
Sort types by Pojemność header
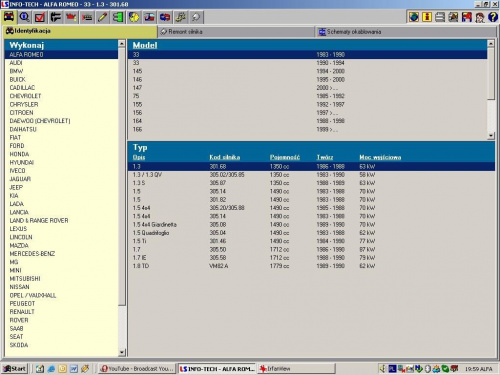click(285, 157)
